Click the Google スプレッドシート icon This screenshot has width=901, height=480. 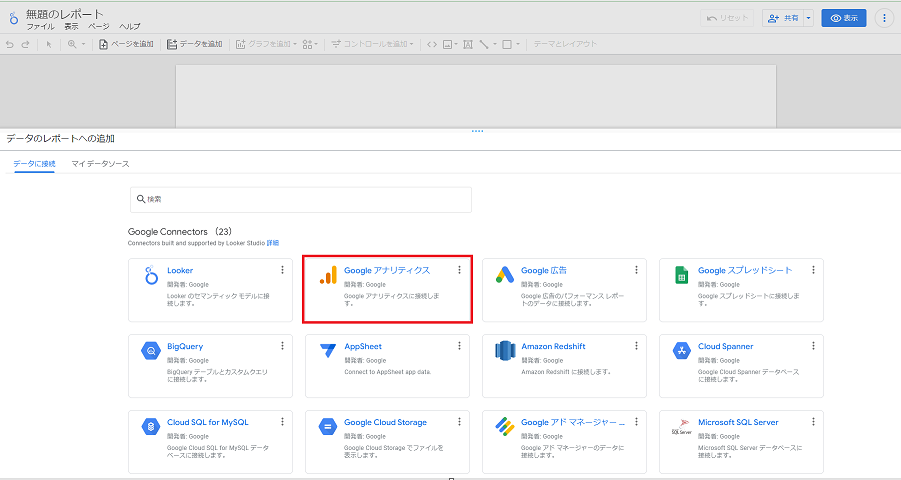[682, 276]
